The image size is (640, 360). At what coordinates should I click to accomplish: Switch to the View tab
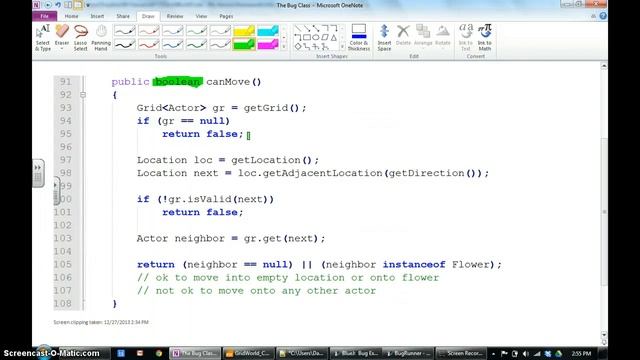[x=201, y=16]
